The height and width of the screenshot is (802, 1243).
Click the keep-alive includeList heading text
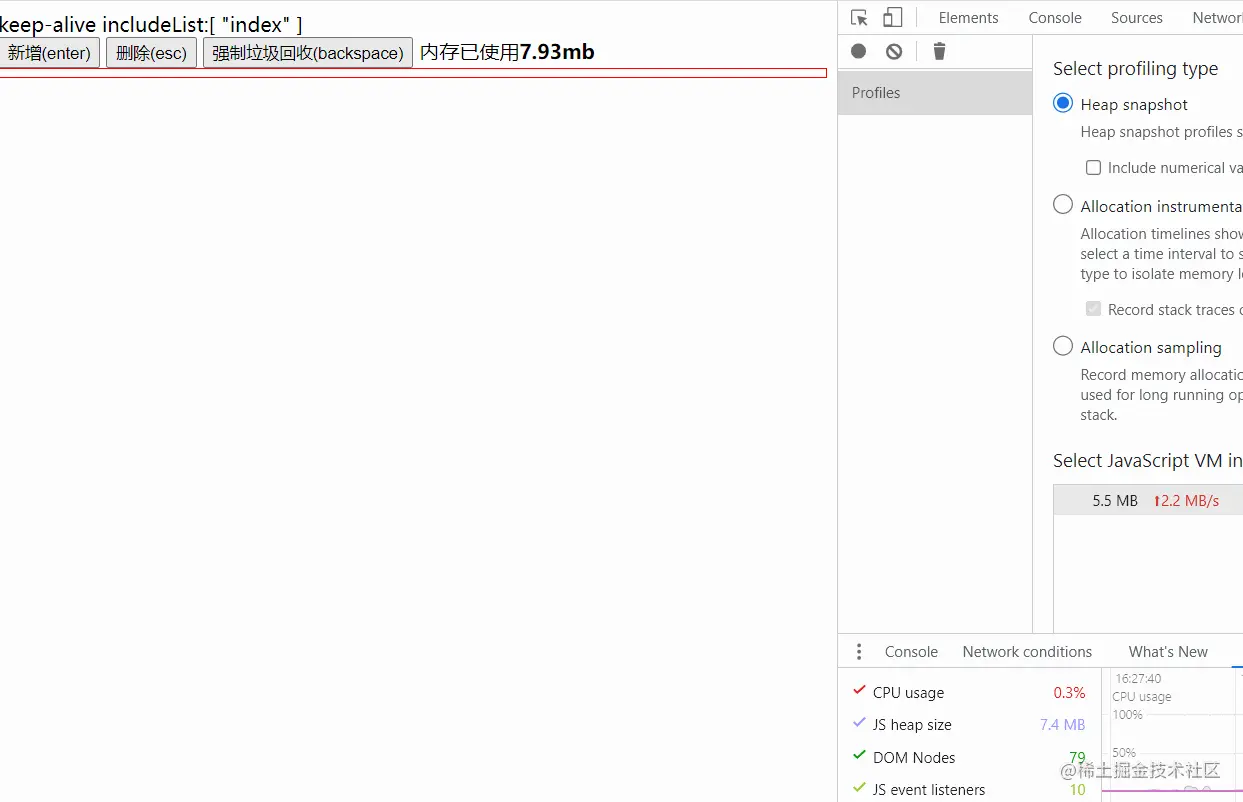pos(151,24)
